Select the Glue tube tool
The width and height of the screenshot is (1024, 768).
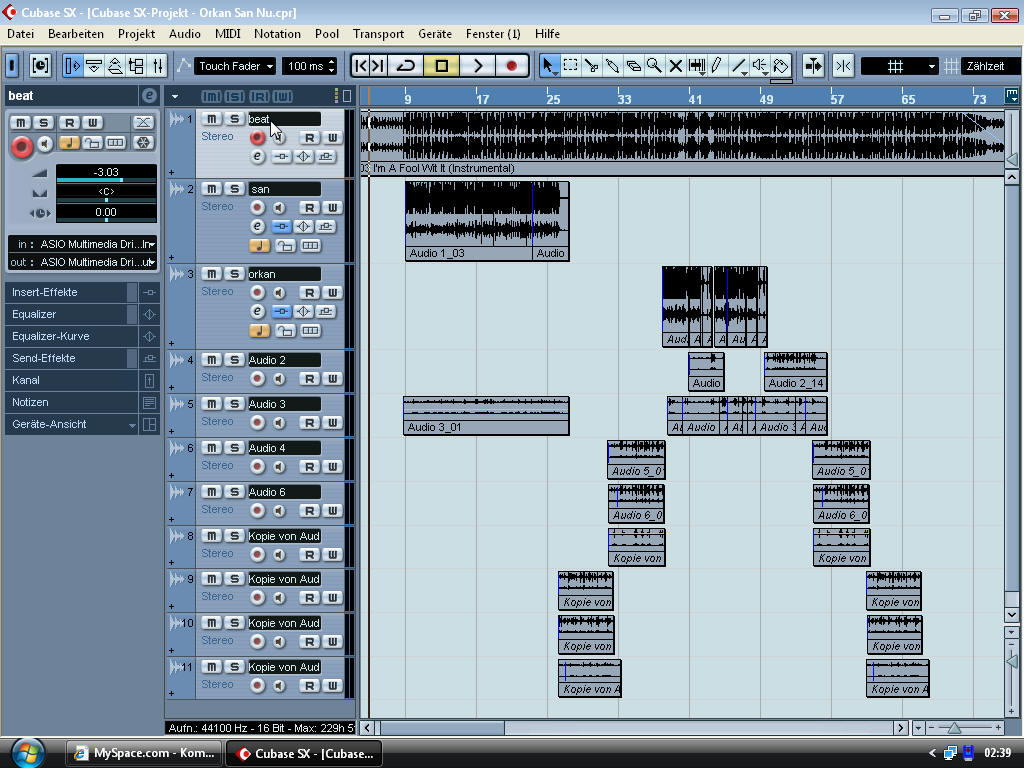(612, 65)
